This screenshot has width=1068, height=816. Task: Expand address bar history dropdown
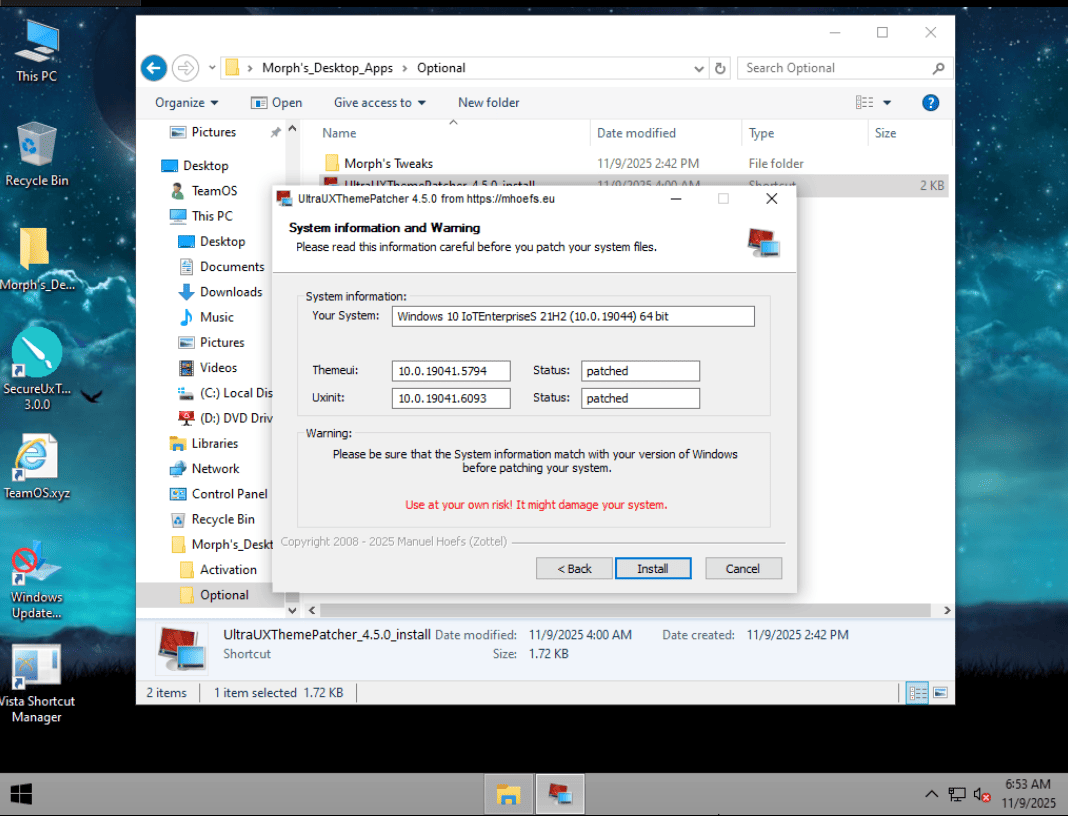coord(699,68)
